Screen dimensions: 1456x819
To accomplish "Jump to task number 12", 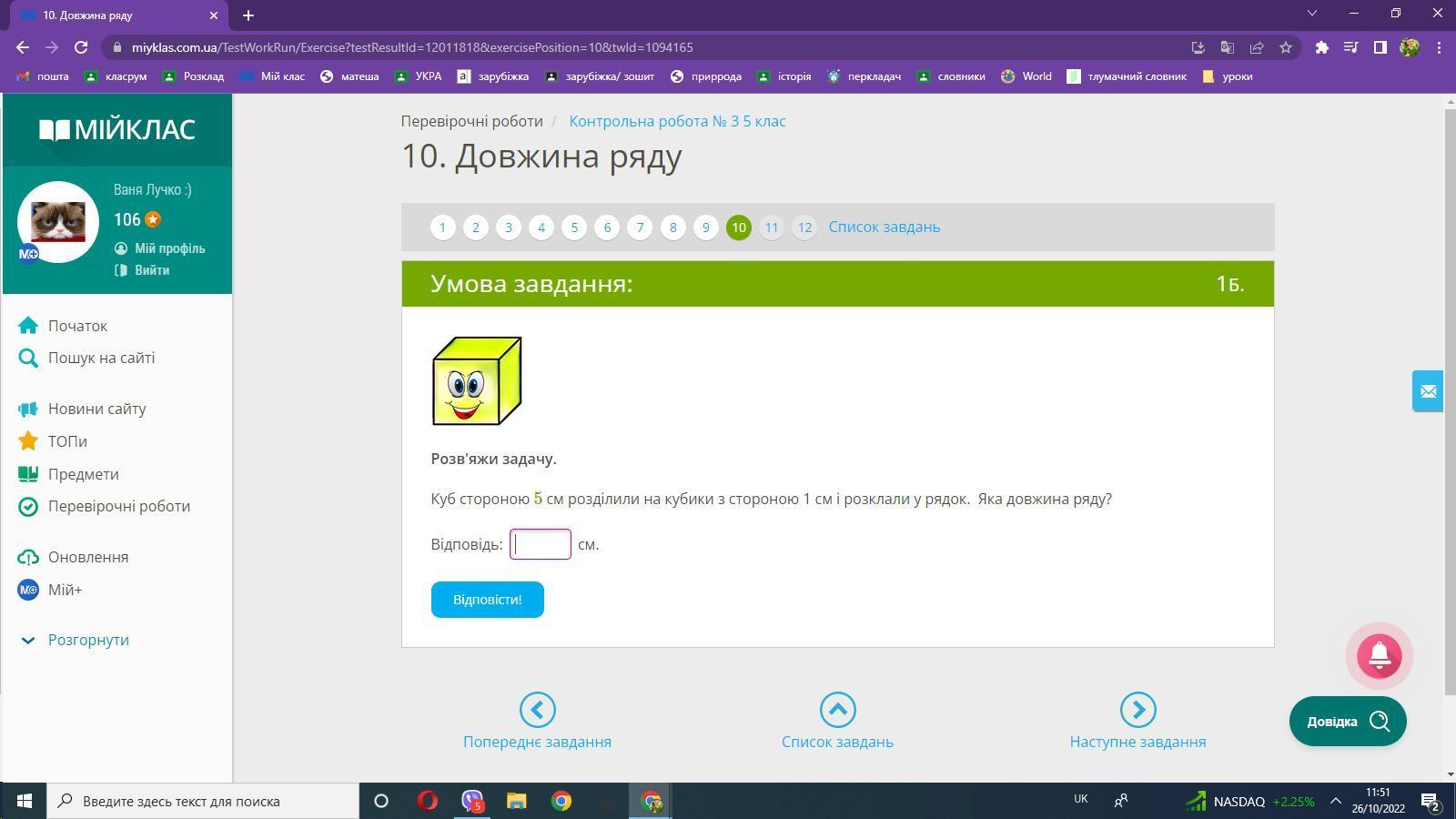I will tap(804, 227).
